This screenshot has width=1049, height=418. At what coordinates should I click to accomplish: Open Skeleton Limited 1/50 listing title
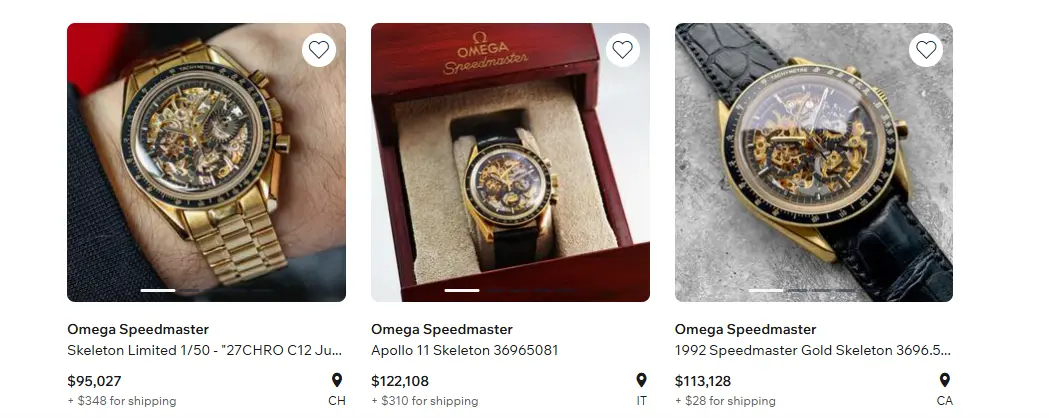pos(205,351)
